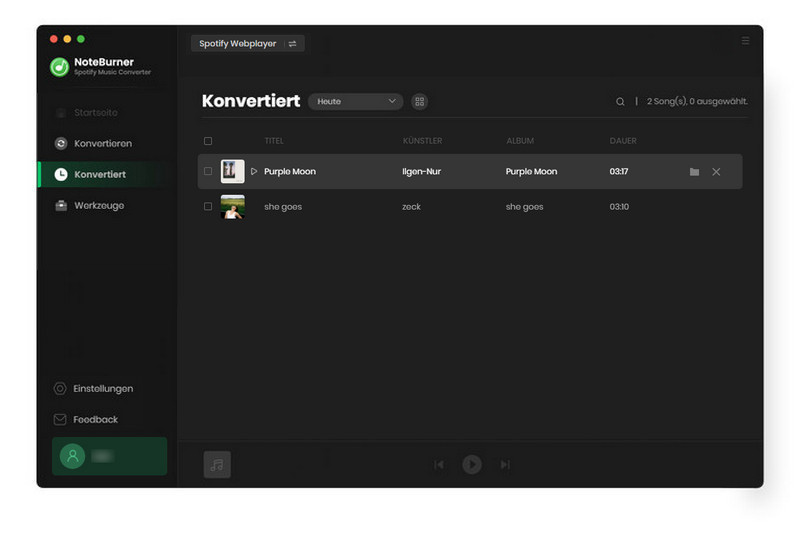This screenshot has height=536, width=800.
Task: Click artist name Ilgen-Nur
Action: [421, 171]
